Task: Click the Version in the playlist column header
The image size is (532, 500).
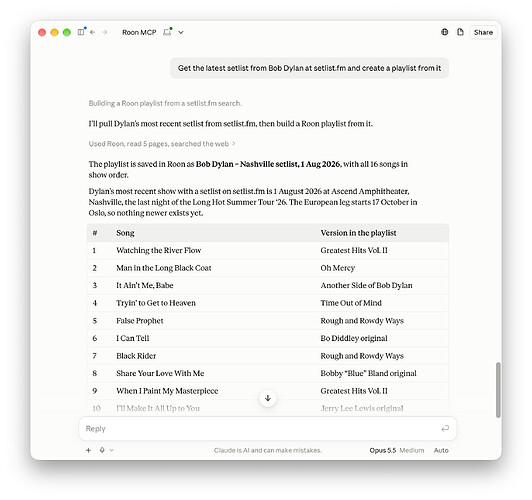Action: [358, 233]
